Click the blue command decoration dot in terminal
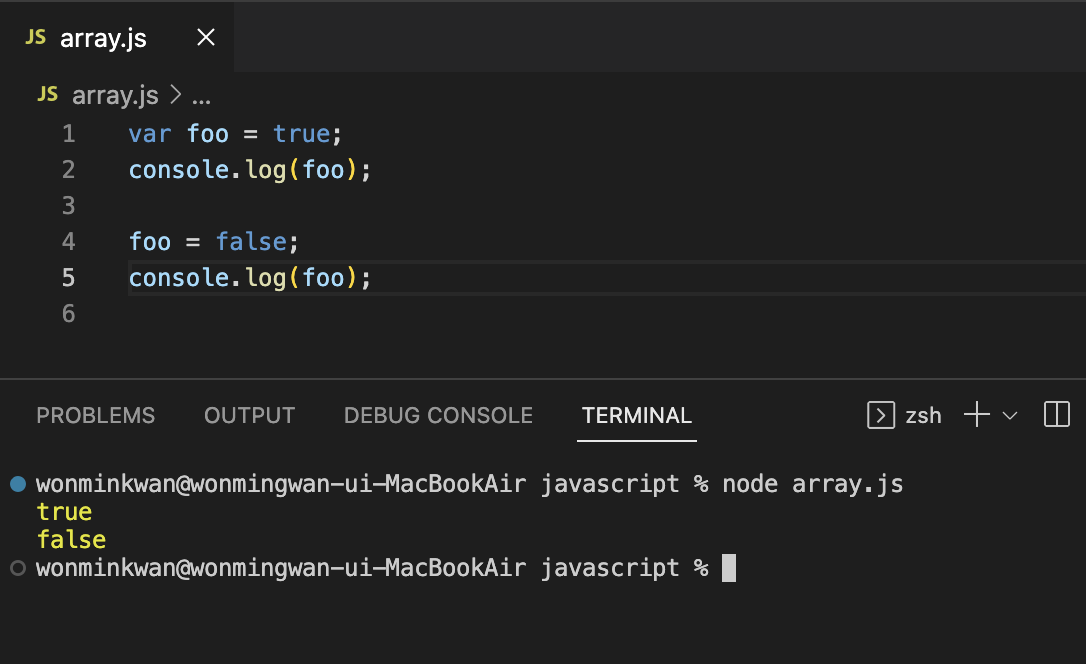This screenshot has width=1086, height=664. 18,484
